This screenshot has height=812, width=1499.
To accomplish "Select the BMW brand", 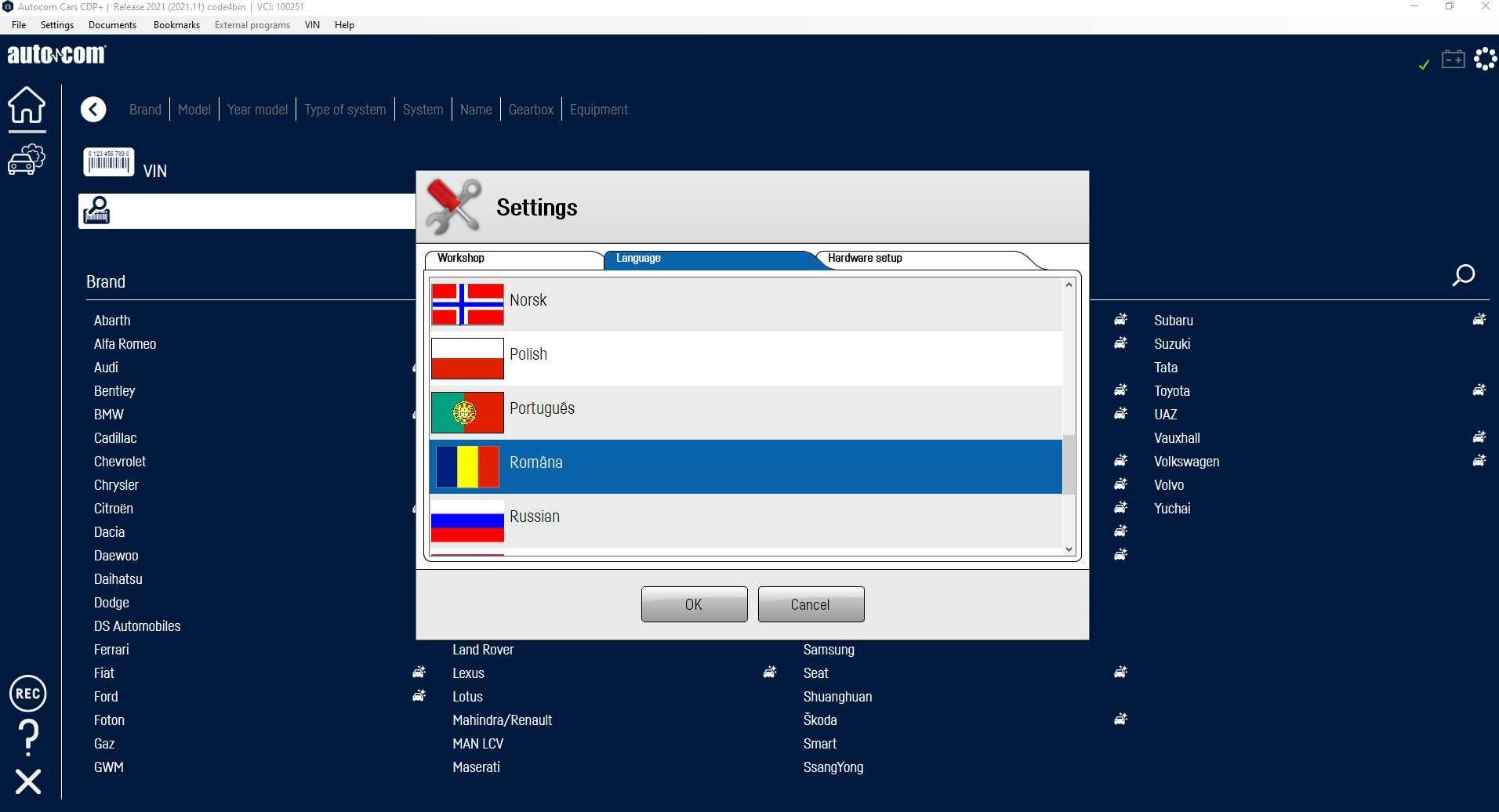I will coord(109,415).
